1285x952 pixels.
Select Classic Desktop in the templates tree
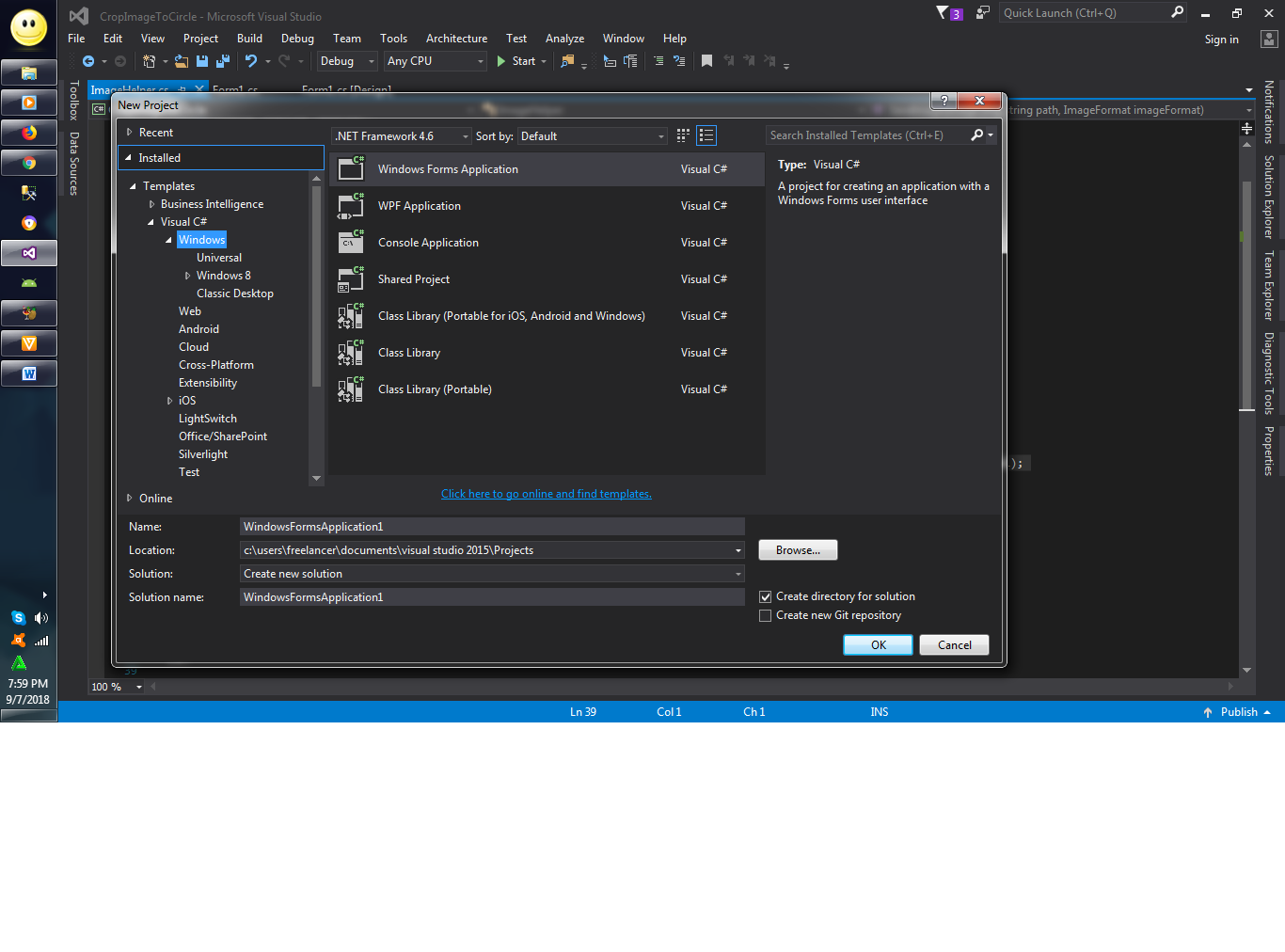[235, 294]
